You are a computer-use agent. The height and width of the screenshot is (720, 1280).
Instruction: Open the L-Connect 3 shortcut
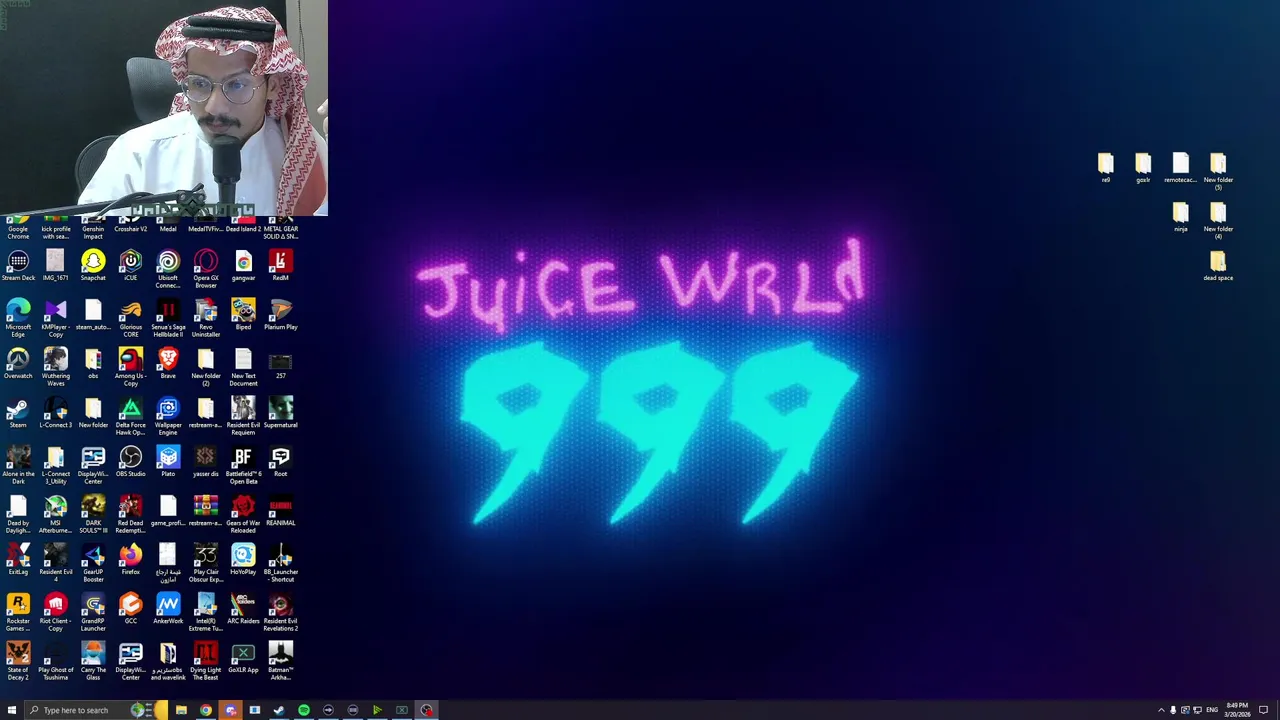[x=56, y=413]
